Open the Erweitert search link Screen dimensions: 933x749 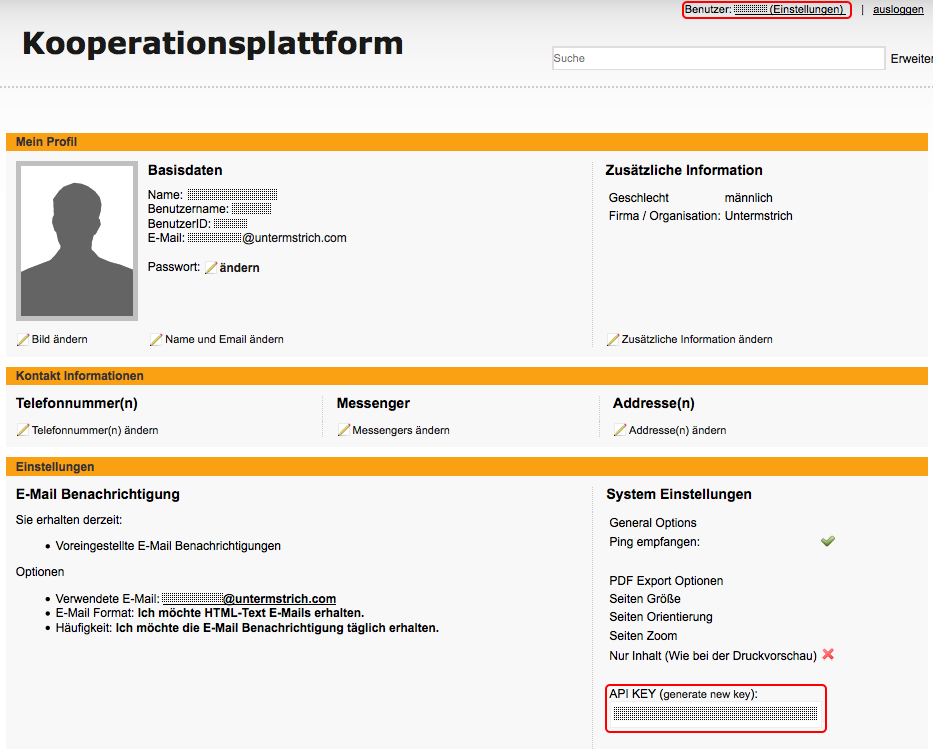point(911,59)
